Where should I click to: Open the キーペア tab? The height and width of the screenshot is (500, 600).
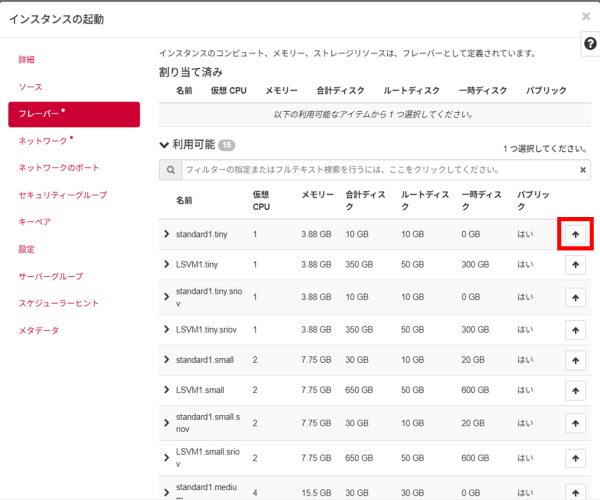34,222
